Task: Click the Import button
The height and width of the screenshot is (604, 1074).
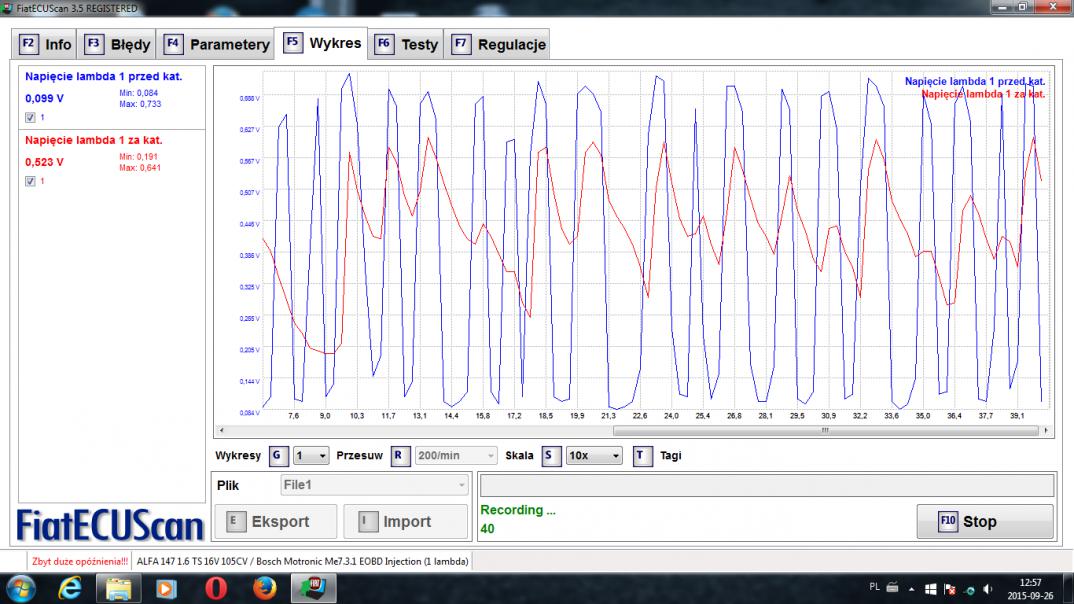Action: pos(405,522)
